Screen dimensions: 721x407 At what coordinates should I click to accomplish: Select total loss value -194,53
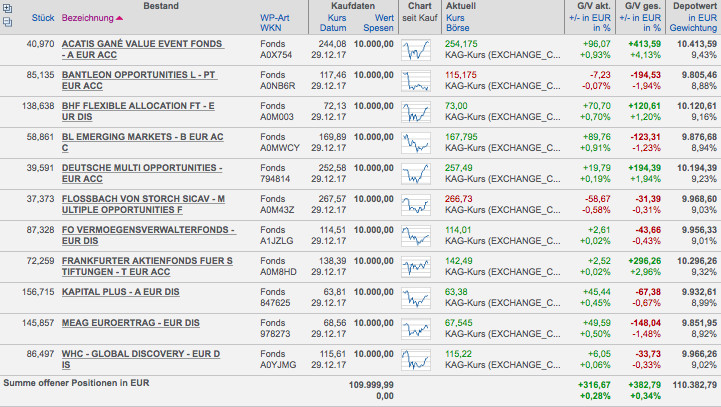click(645, 75)
